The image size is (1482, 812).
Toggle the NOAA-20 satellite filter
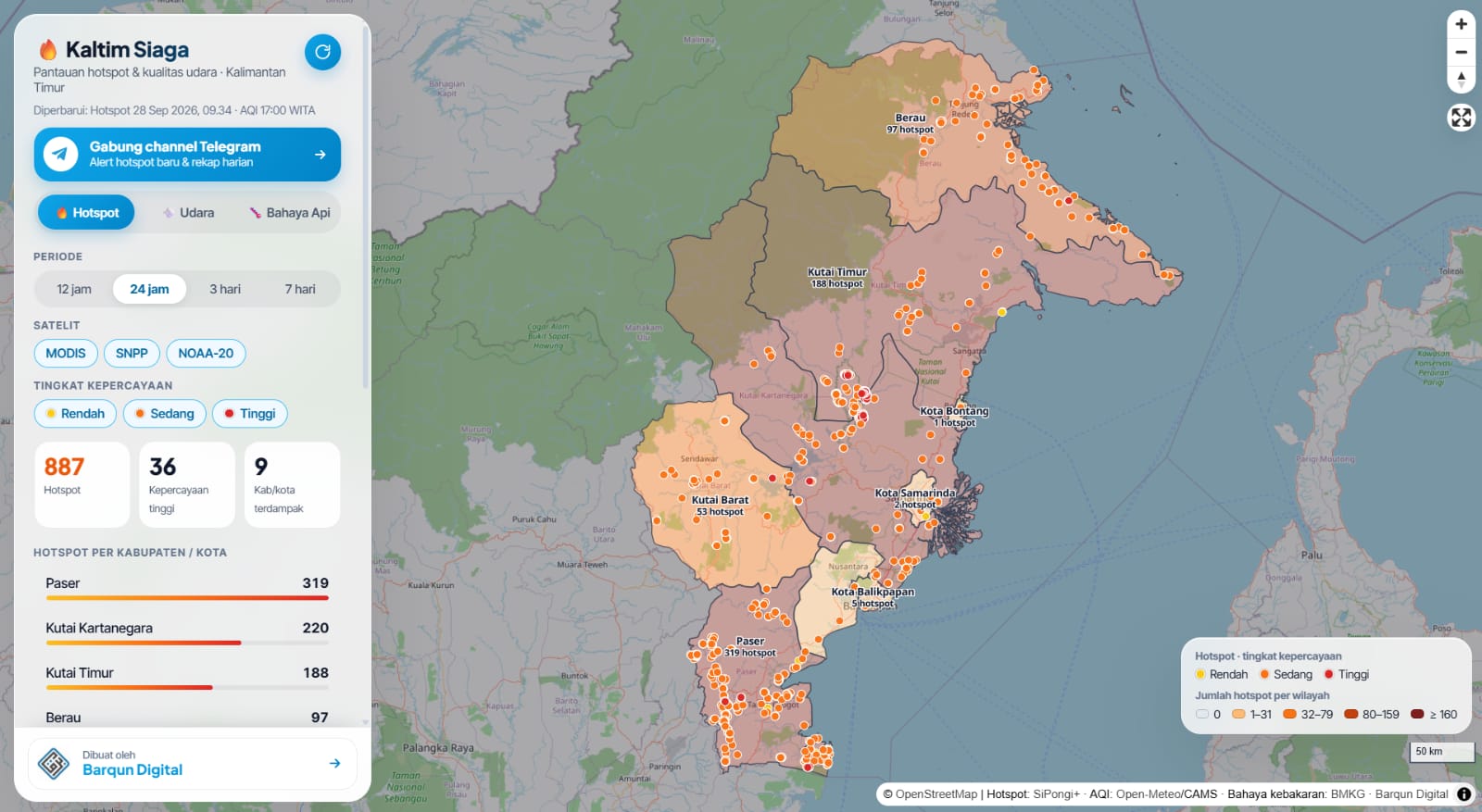point(206,353)
